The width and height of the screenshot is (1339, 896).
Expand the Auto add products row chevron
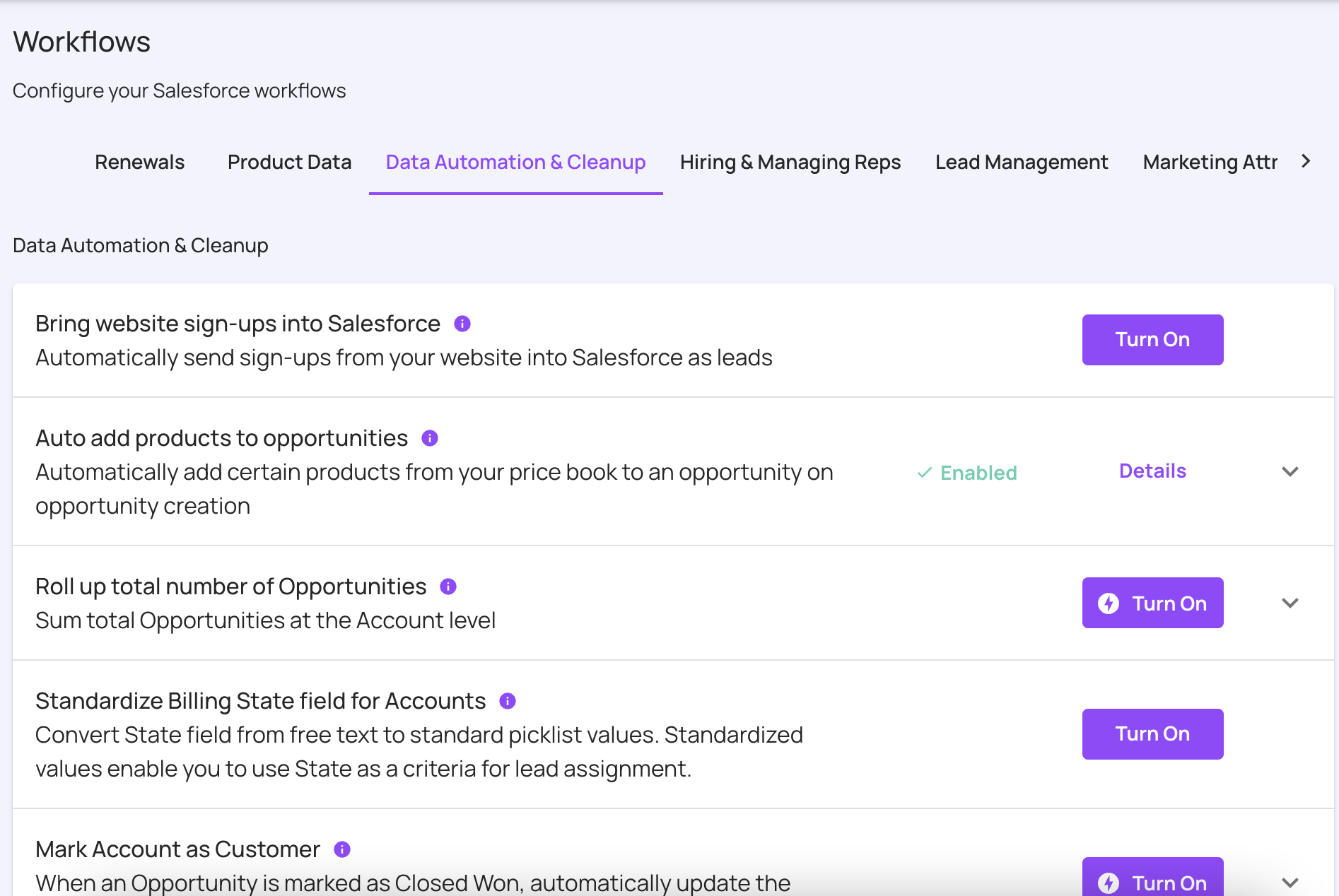[x=1290, y=471]
